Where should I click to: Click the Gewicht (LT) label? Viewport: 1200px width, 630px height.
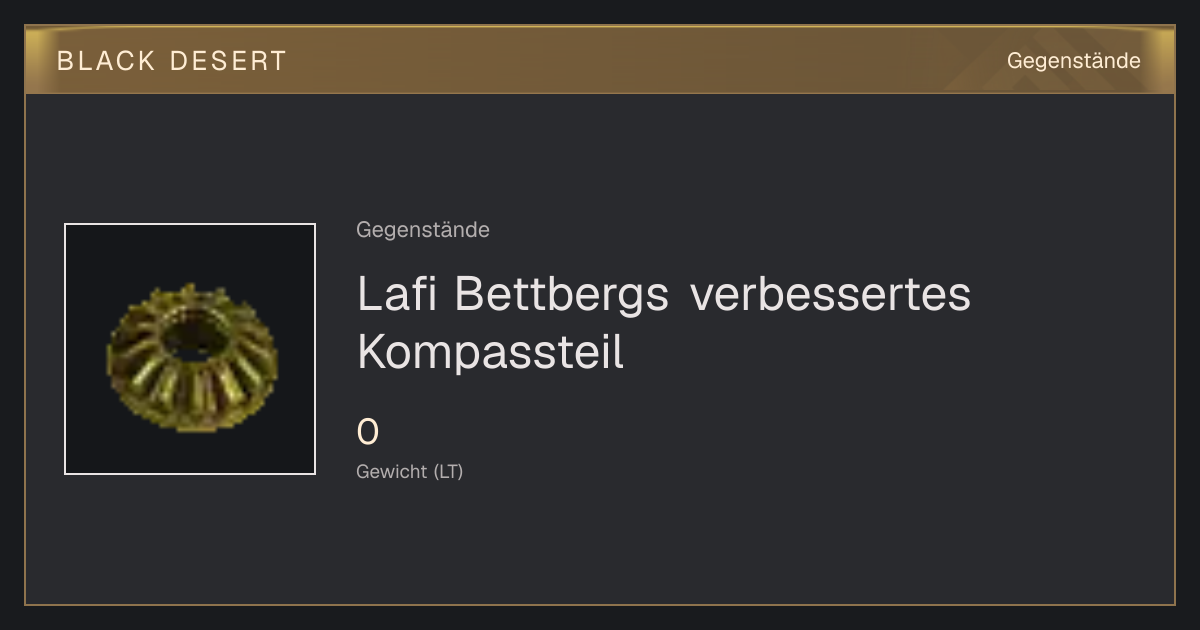410,471
